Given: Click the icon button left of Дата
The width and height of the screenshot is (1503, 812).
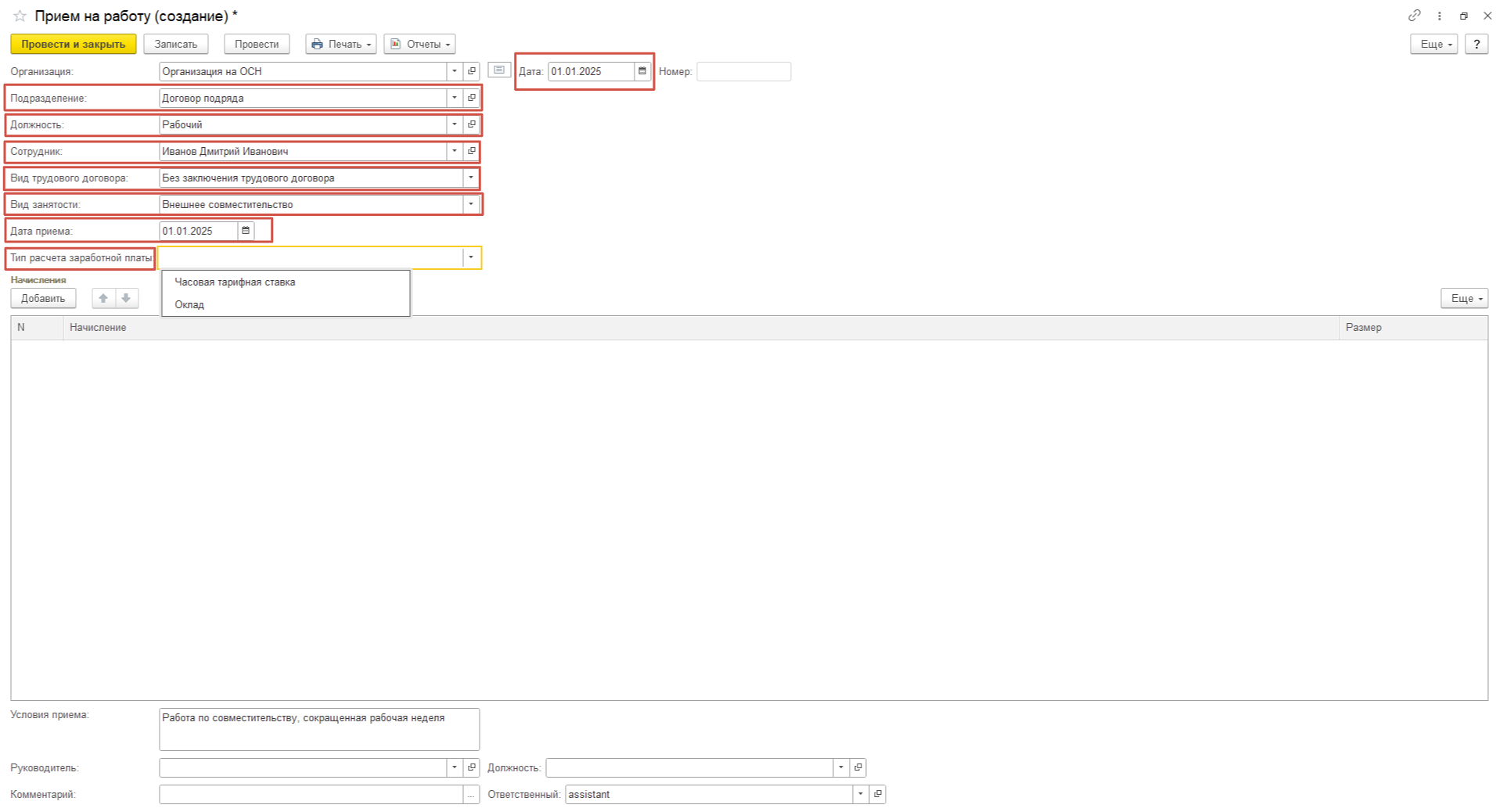Looking at the screenshot, I should coord(499,70).
